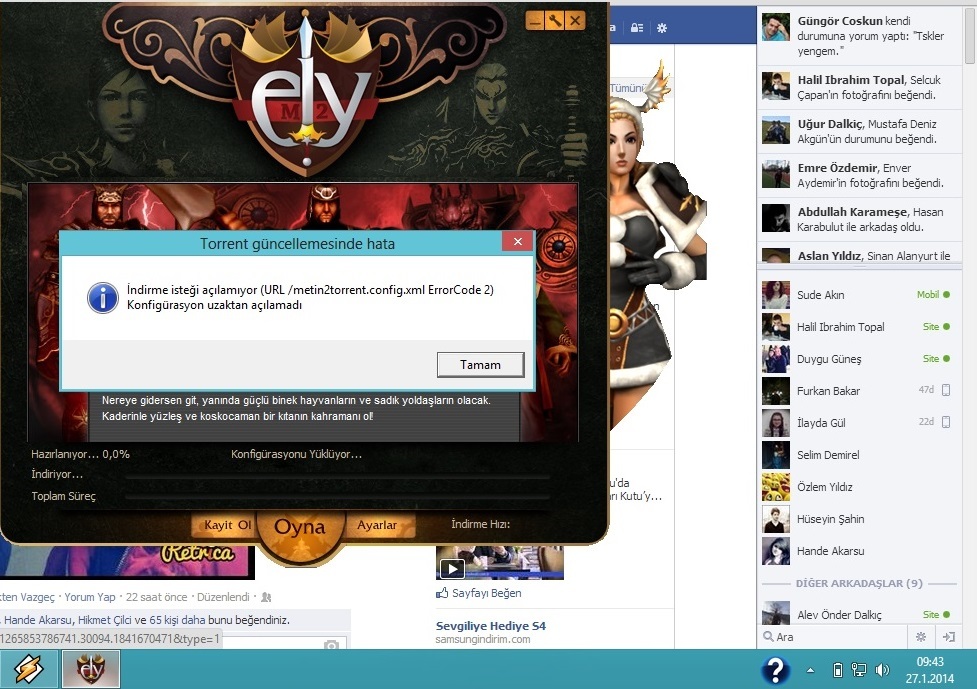
Task: Click the camera icon in comment box
Action: pos(331,644)
